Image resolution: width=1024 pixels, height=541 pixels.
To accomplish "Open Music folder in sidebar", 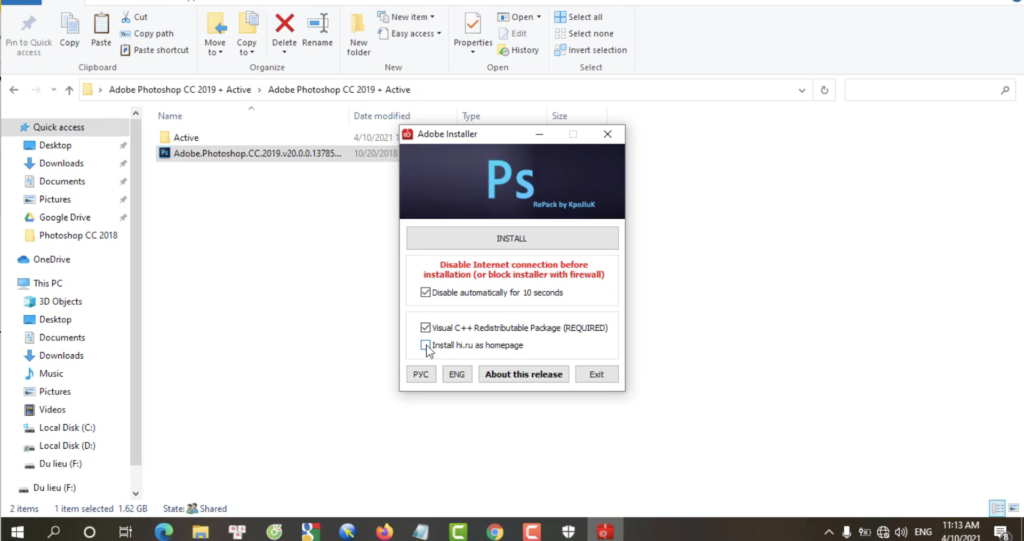I will 51,374.
